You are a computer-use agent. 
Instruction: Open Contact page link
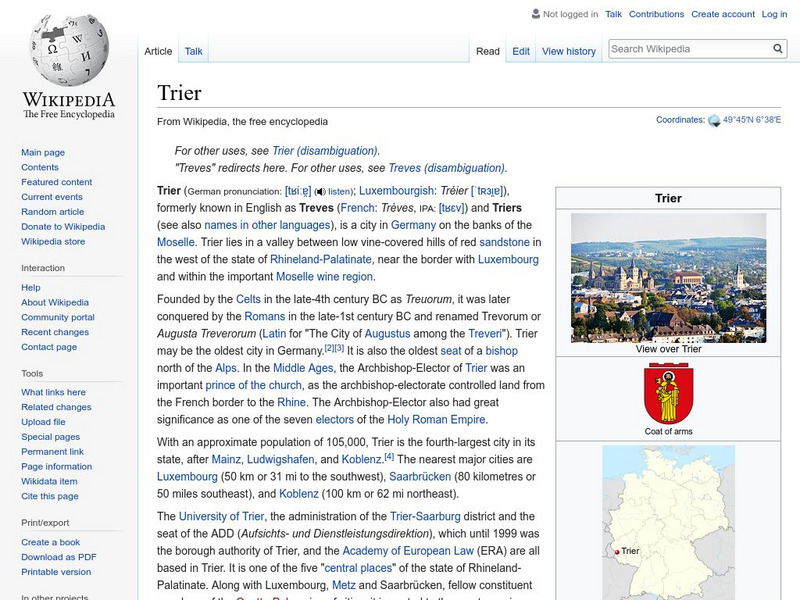click(49, 346)
